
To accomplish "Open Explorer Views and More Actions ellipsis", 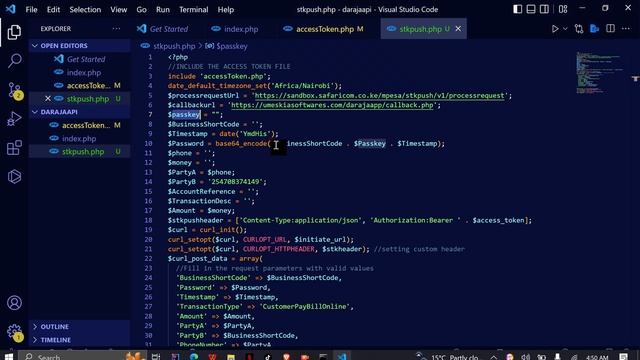I will click(116, 29).
